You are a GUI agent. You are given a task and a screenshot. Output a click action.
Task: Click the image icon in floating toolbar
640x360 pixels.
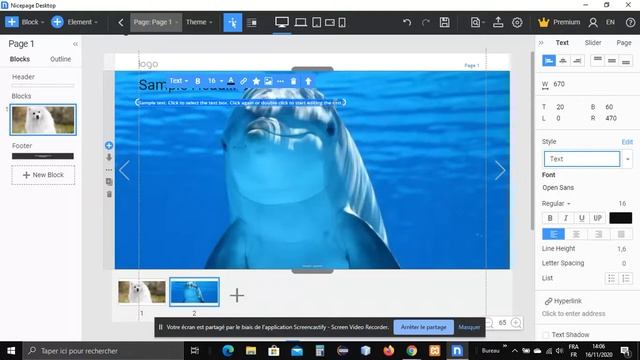[268, 81]
